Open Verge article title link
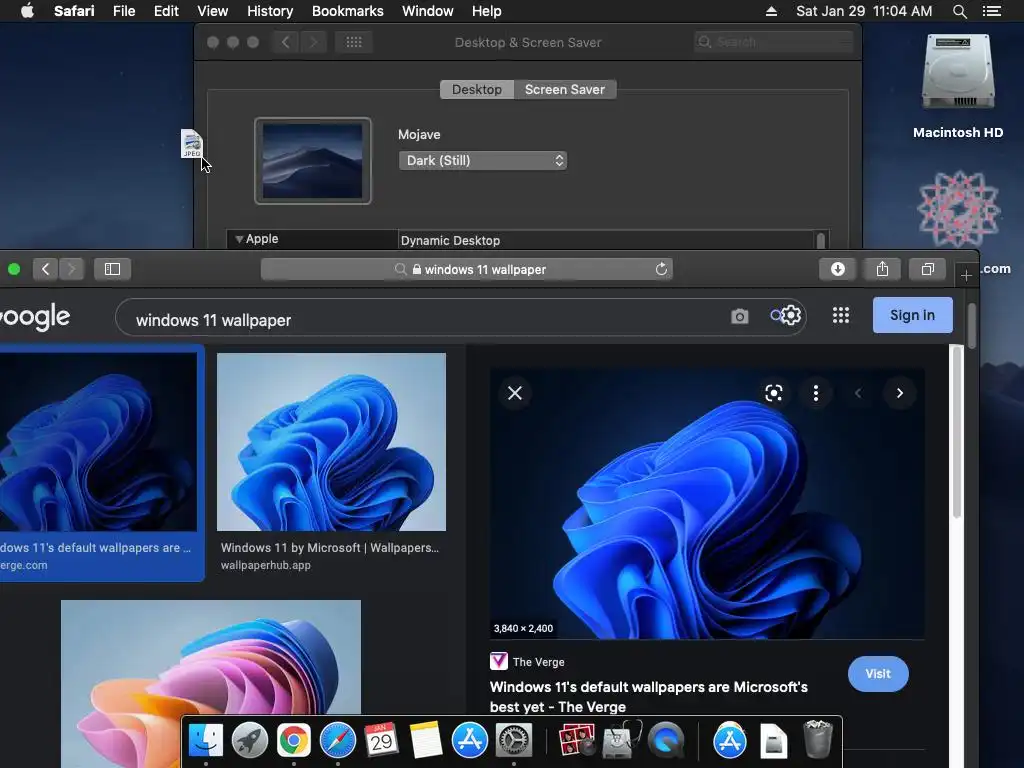Screen dimensions: 1024x768 [x=648, y=697]
